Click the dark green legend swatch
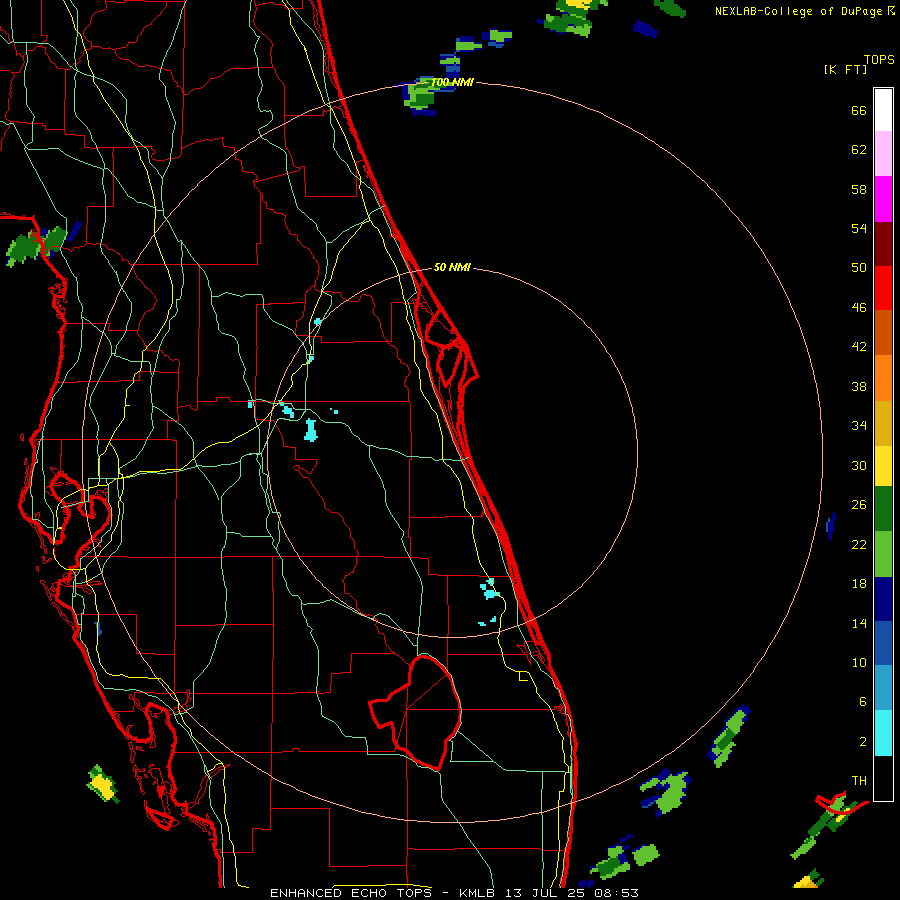 pyautogui.click(x=883, y=509)
